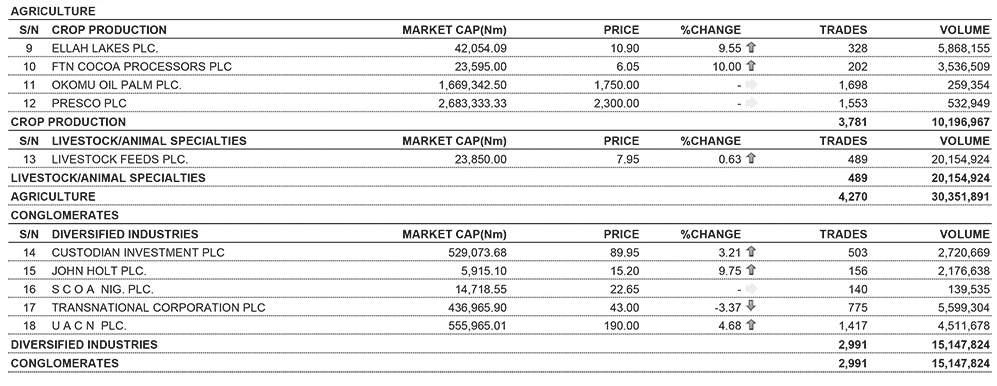Click the up arrow beside ELLAH LAKES 9.55
The image size is (997, 386).
(x=751, y=48)
